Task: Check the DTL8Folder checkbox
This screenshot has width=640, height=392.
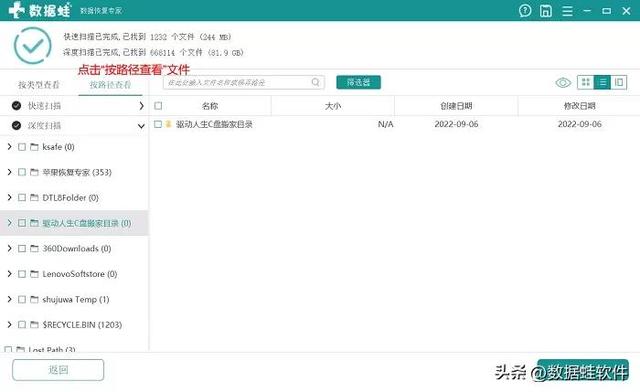Action: [22, 198]
